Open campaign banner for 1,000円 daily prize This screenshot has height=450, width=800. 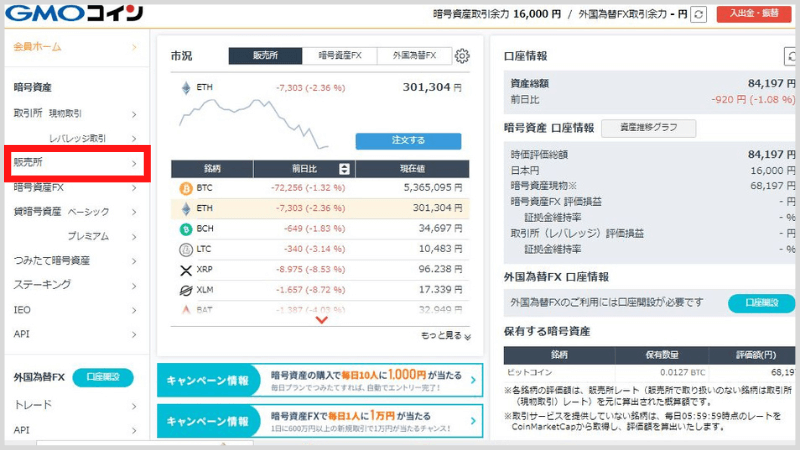320,380
